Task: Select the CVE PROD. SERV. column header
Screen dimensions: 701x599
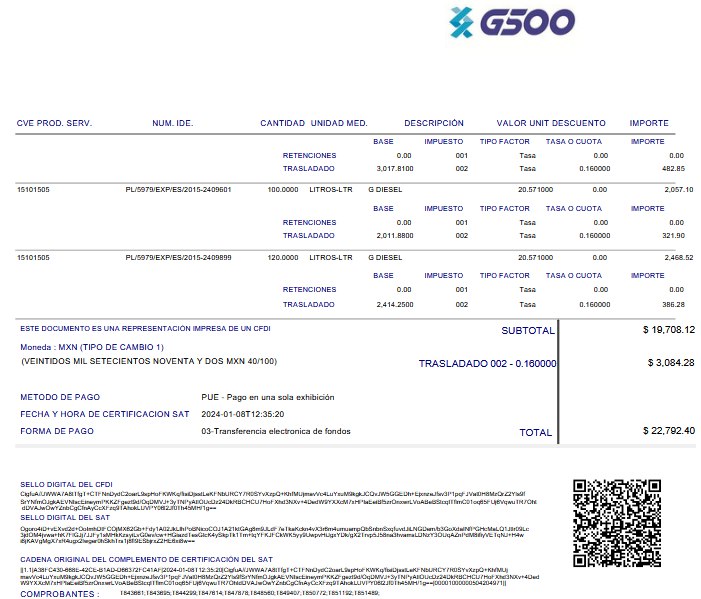Action: tap(54, 123)
